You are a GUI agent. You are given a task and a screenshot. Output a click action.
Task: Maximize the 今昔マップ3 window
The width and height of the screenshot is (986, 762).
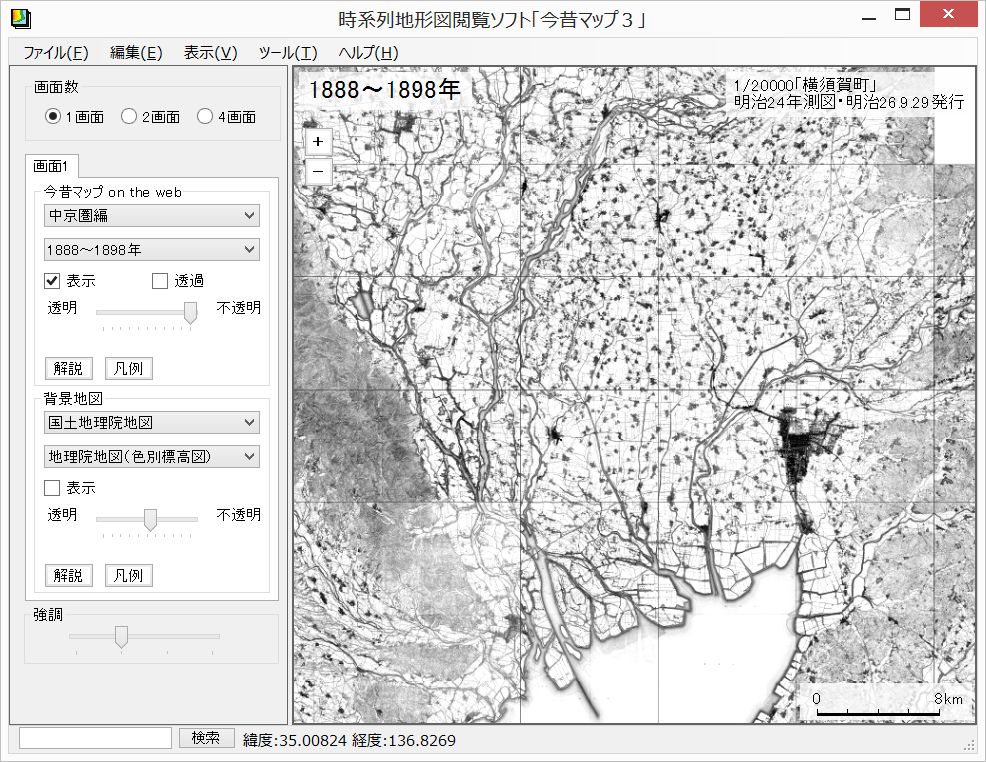point(902,14)
